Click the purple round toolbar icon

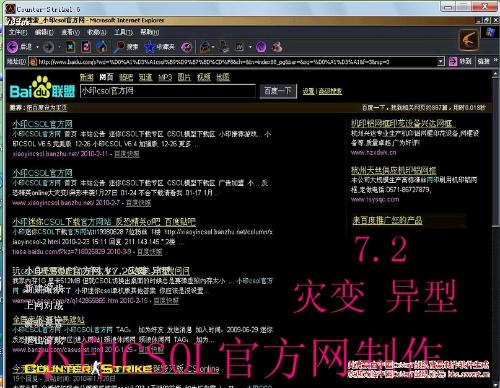[261, 47]
